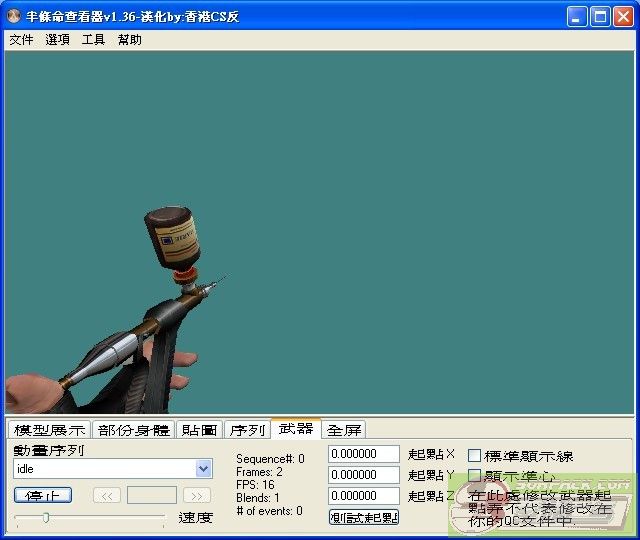Click the 動畫序列 label
Image resolution: width=640 pixels, height=540 pixels.
[49, 450]
